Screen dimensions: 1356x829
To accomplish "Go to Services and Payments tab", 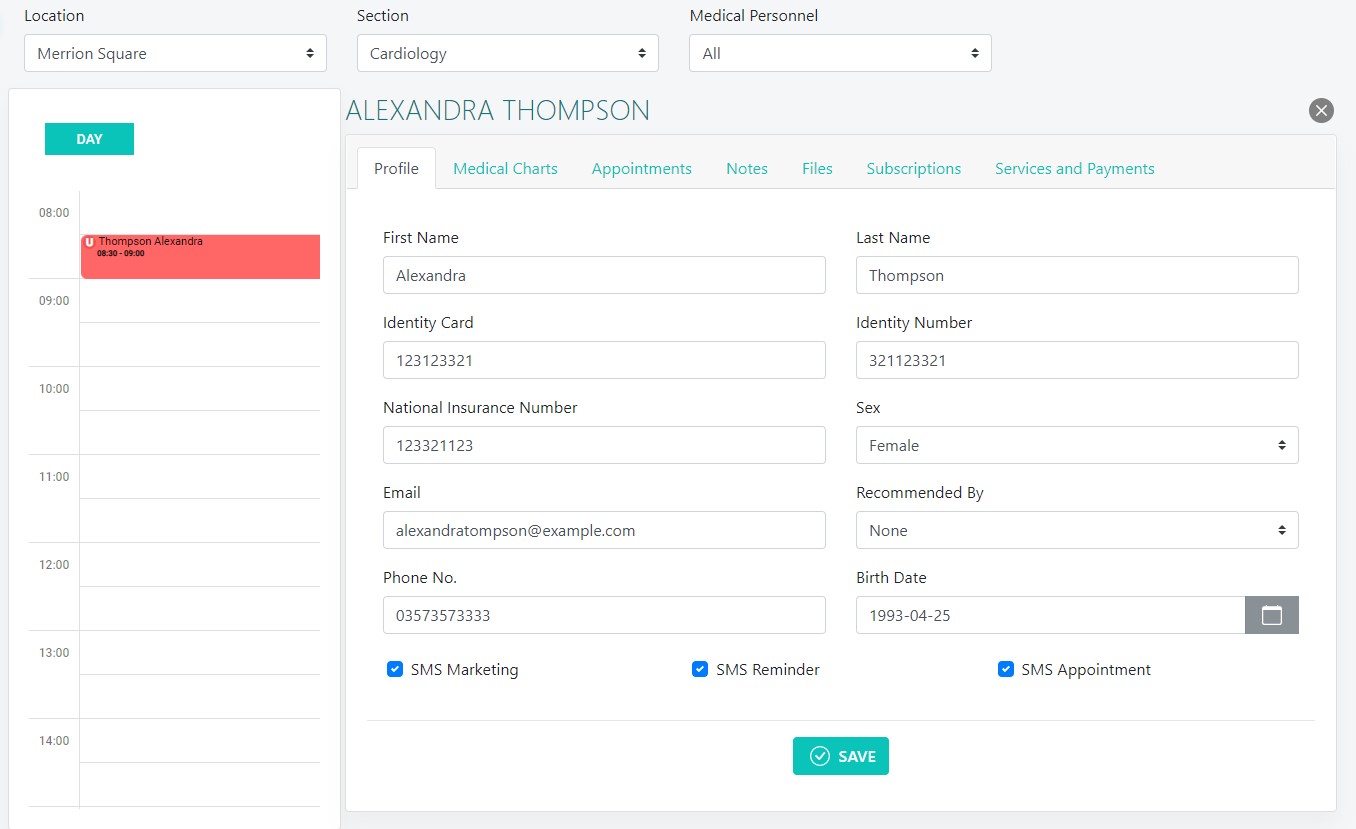I will tap(1074, 169).
